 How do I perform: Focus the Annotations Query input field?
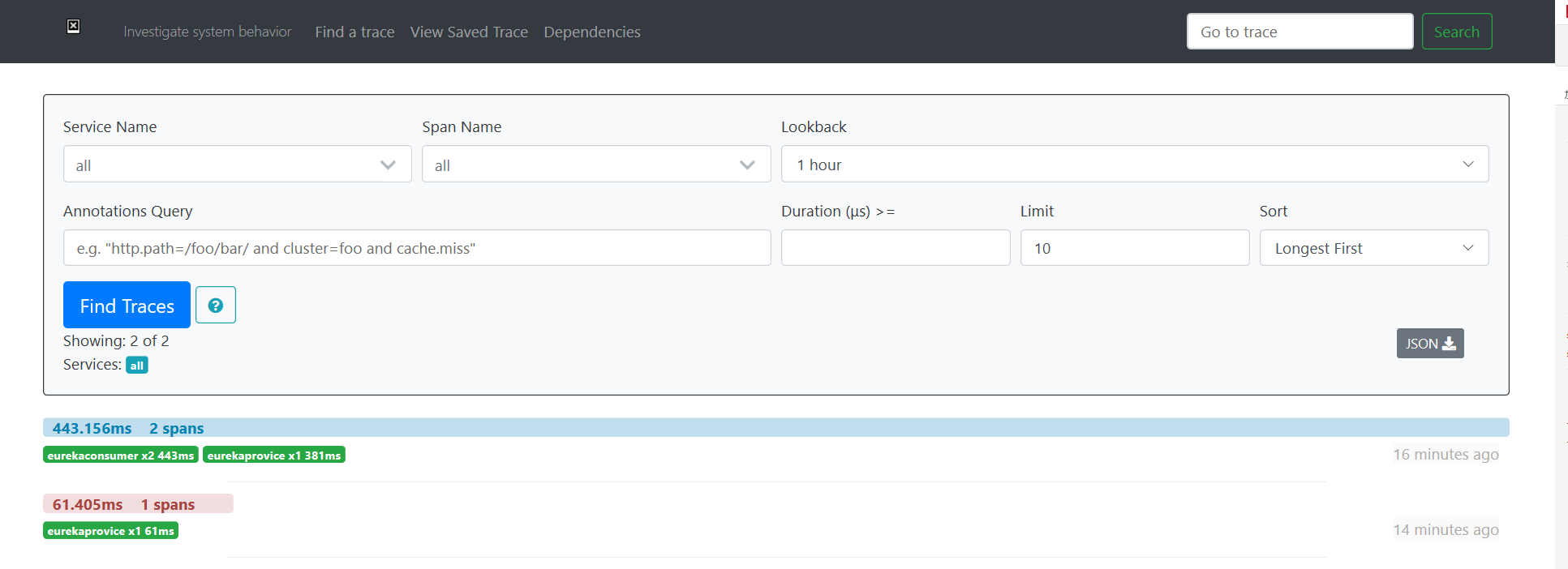coord(417,248)
